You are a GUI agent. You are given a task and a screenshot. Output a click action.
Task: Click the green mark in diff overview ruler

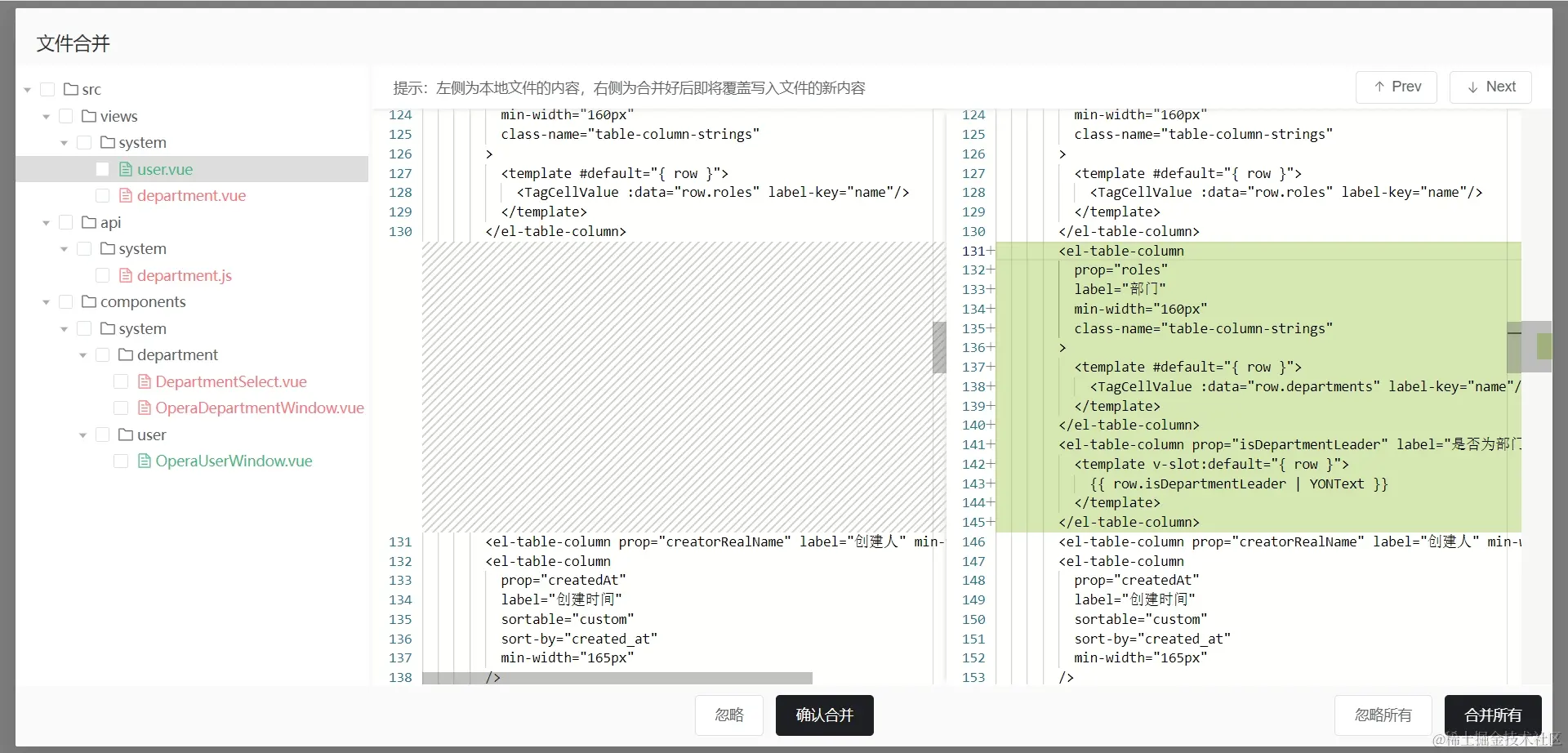[1544, 346]
